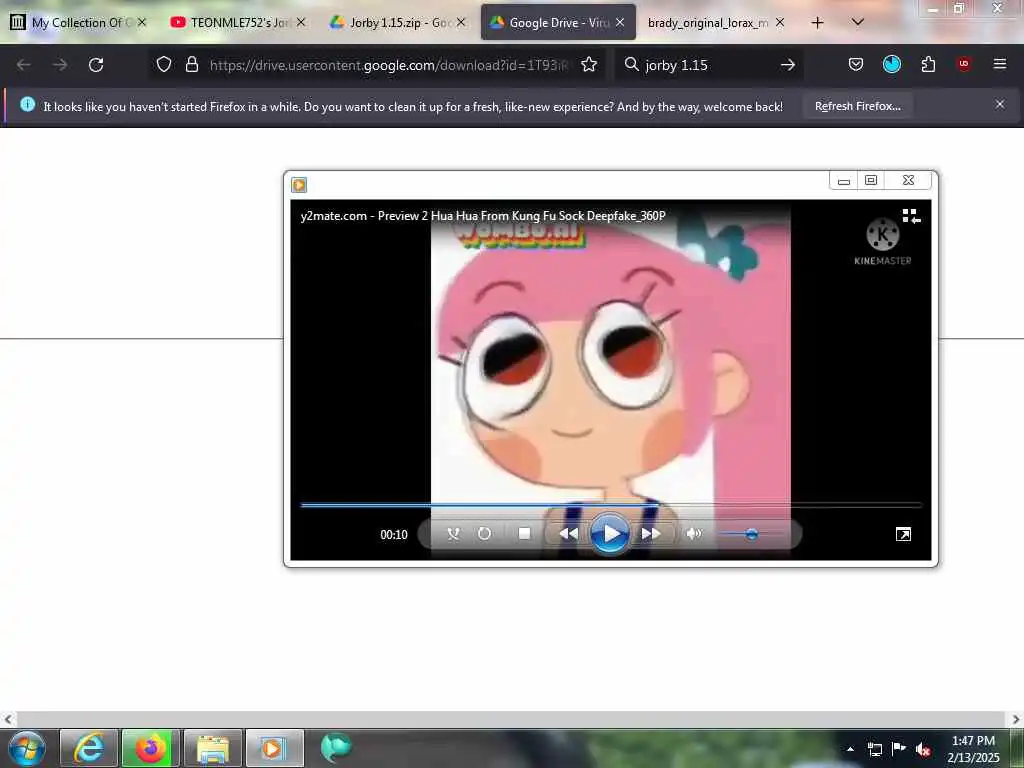
Task: Click the teal bird taskbar icon
Action: (336, 748)
